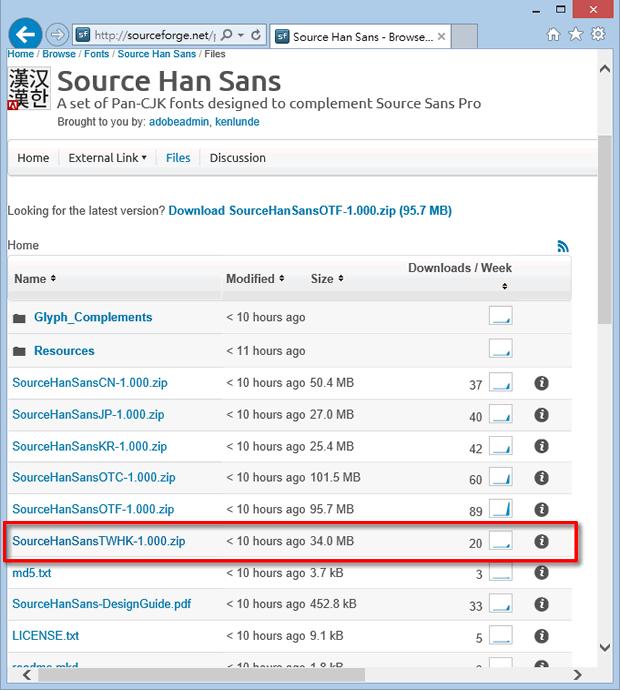Sort file list by Name column
This screenshot has width=620, height=691.
35,279
